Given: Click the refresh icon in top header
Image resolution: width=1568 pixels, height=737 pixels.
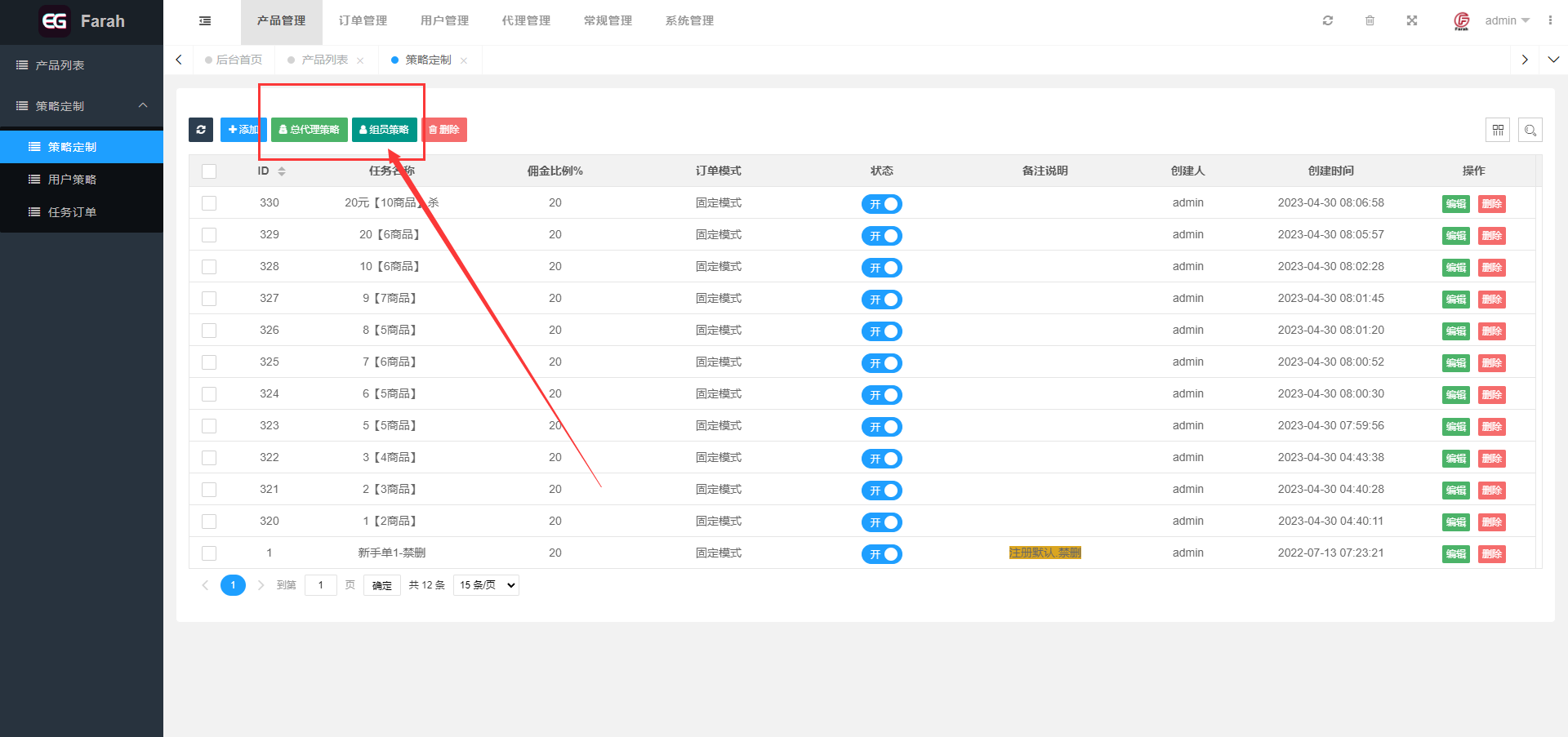Looking at the screenshot, I should [1328, 21].
